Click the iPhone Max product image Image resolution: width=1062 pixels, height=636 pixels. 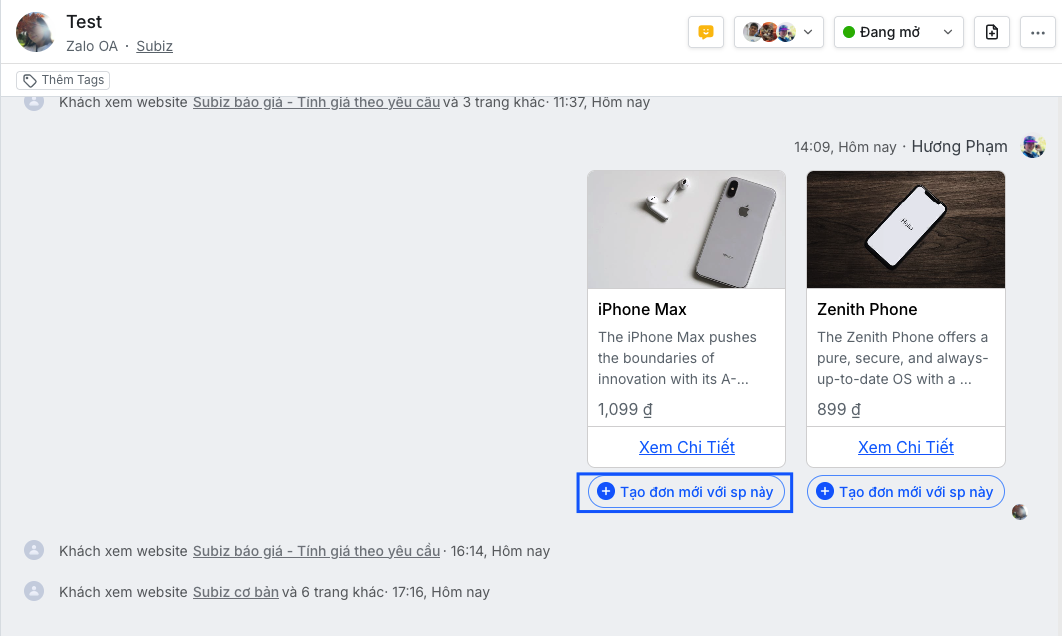[x=686, y=229]
